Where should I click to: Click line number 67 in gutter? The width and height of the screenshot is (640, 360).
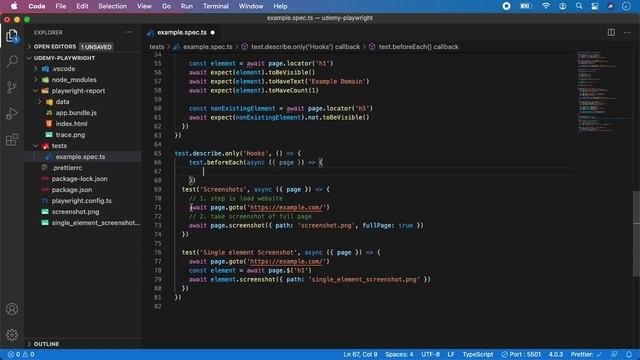[x=158, y=171]
